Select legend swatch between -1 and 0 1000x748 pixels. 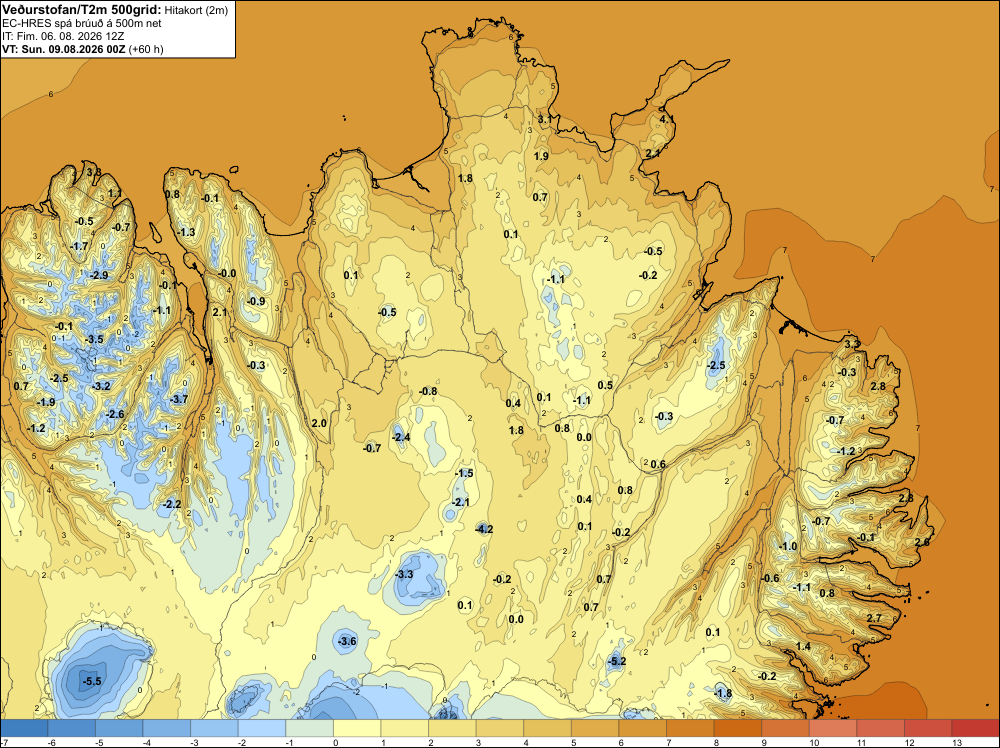tap(309, 728)
